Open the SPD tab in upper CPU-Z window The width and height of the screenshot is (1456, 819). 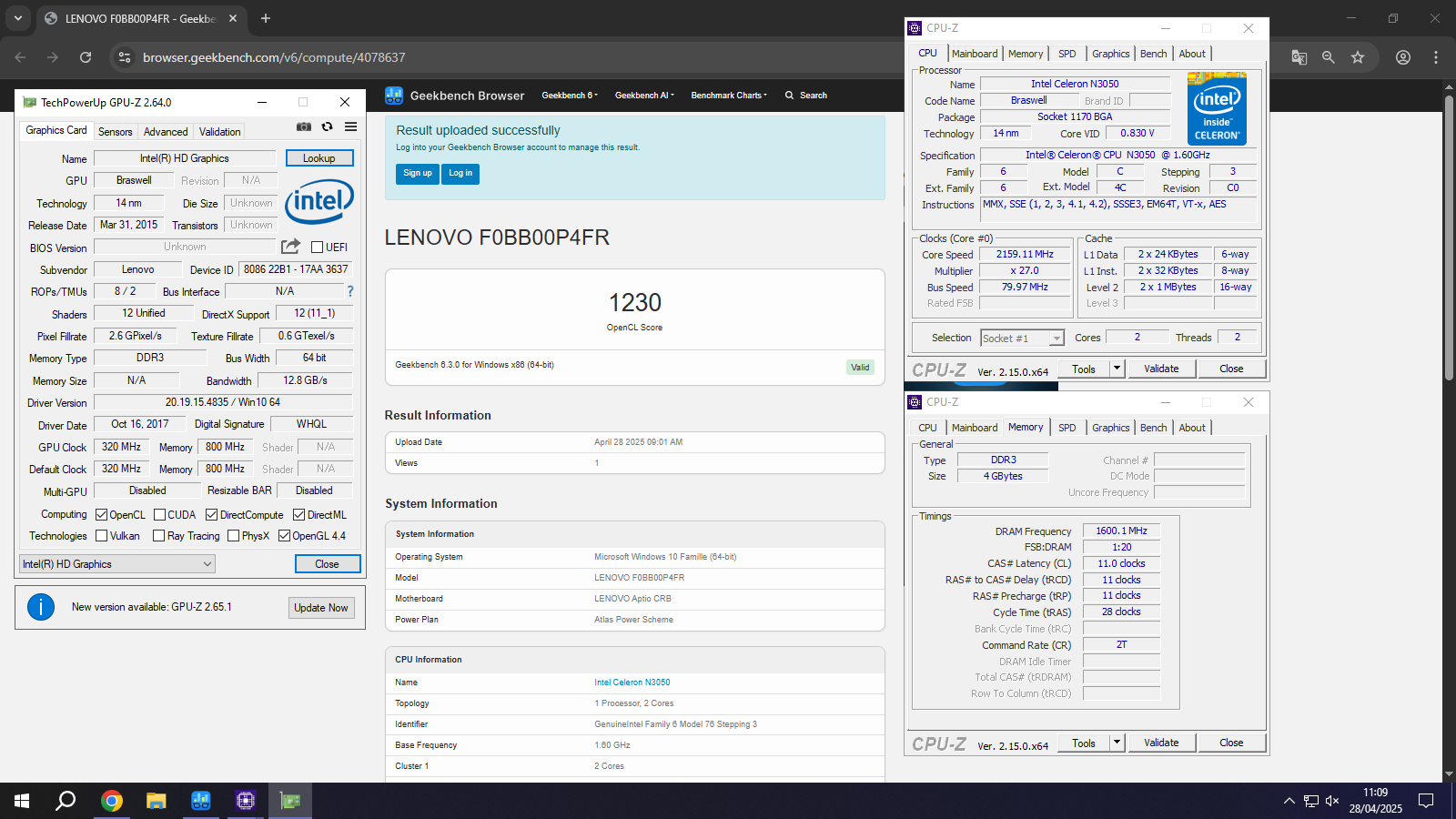(1067, 54)
